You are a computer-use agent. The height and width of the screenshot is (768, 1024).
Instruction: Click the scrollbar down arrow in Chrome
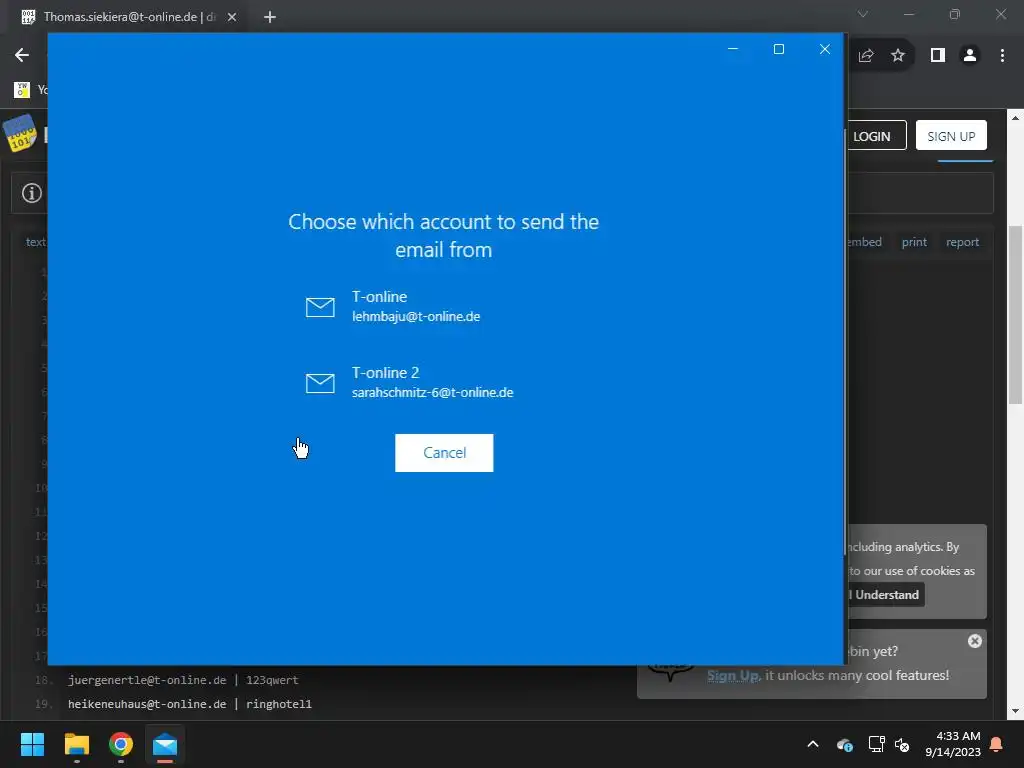pyautogui.click(x=1015, y=711)
